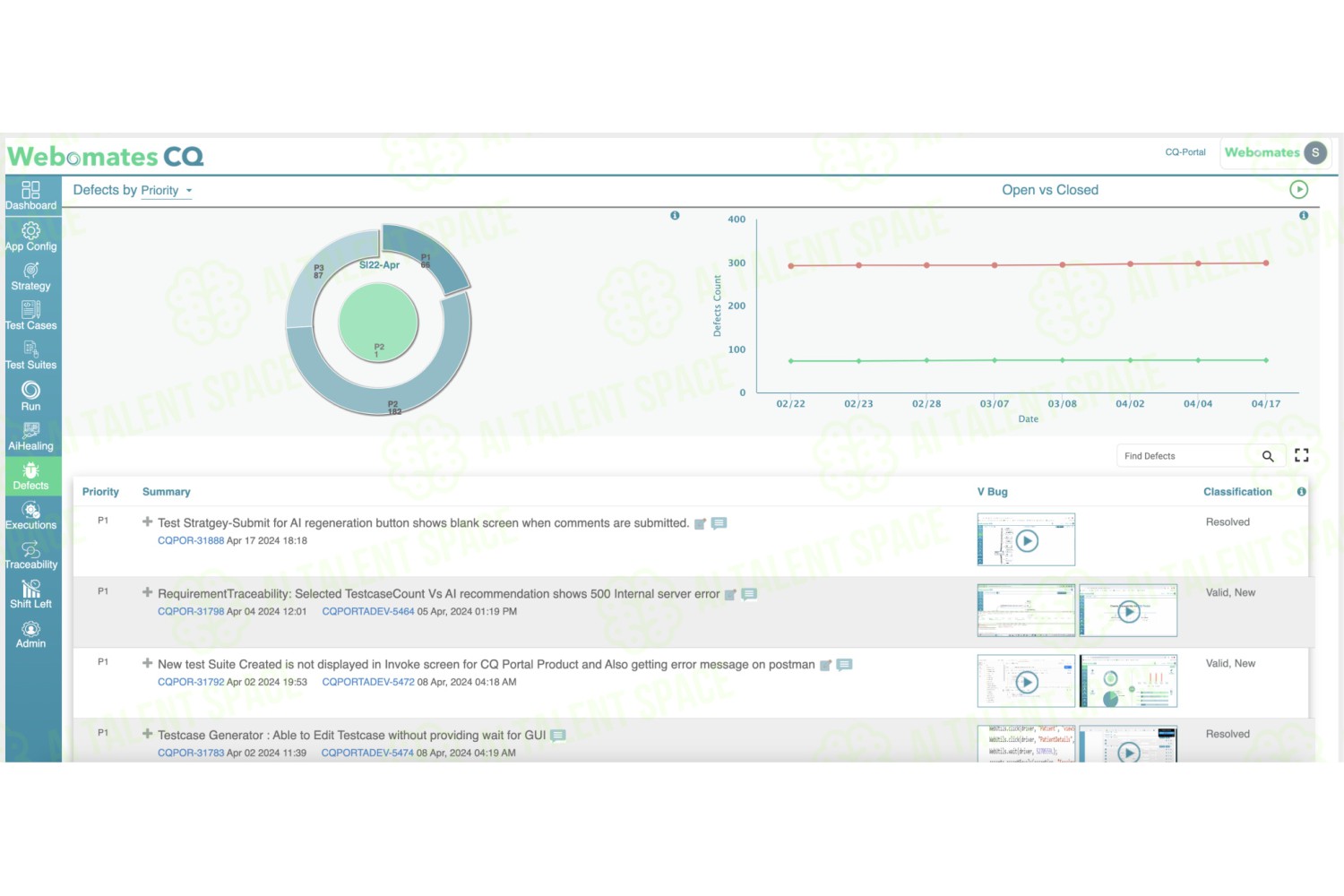This screenshot has height=896, width=1344.
Task: Expand the Test Stratgey-Submit defect row
Action: click(x=147, y=521)
